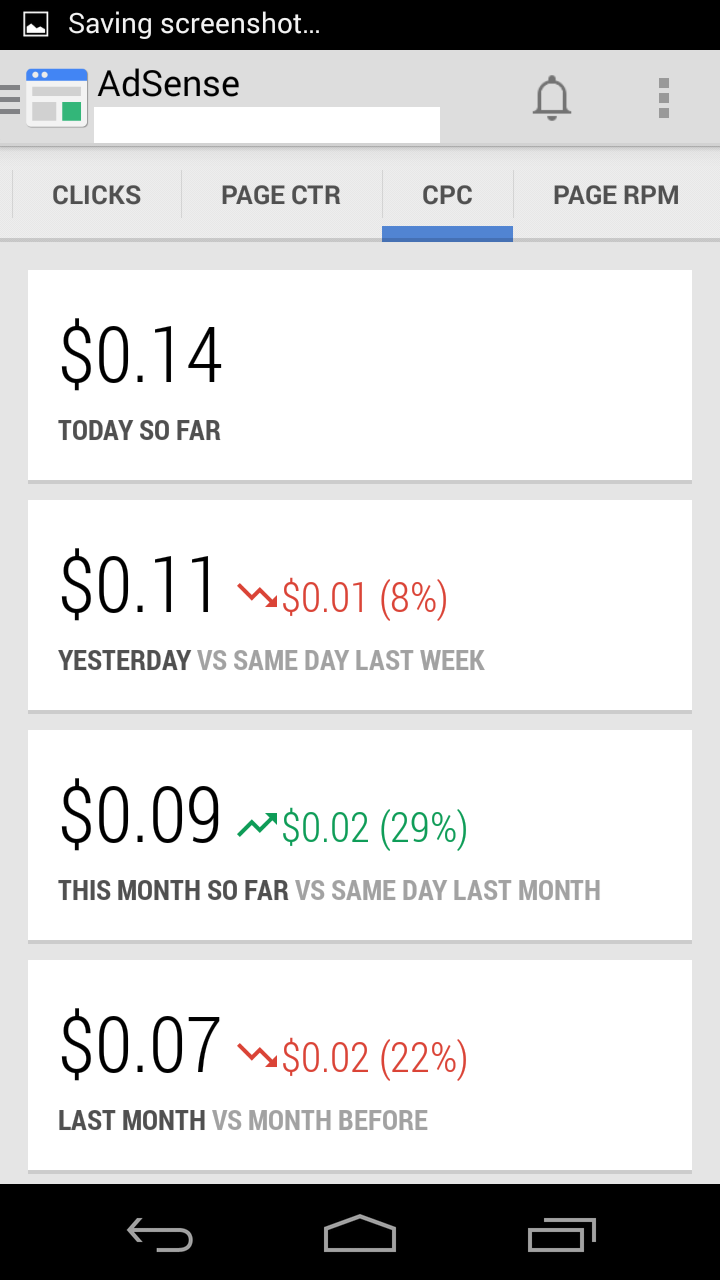Tap the Android home button
Viewport: 720px width, 1280px height.
[360, 1233]
